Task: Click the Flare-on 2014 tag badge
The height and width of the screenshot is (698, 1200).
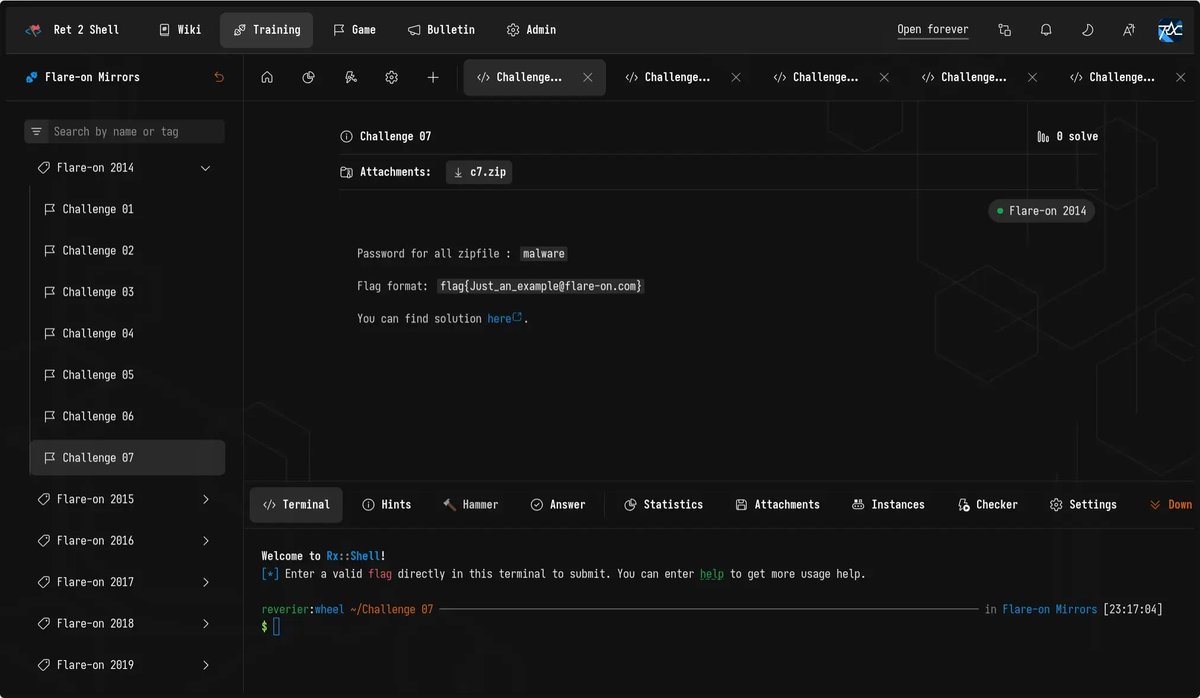Action: [x=1041, y=211]
